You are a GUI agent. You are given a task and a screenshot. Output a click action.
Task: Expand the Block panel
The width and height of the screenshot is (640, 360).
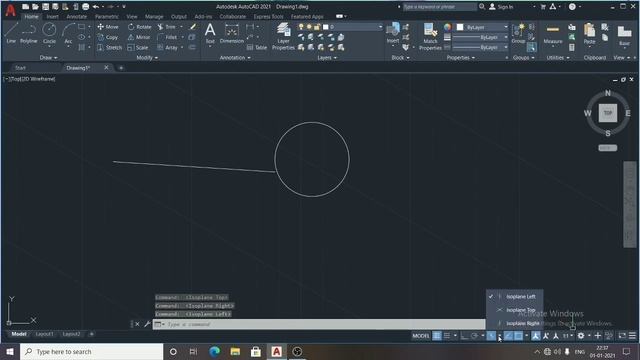point(400,58)
